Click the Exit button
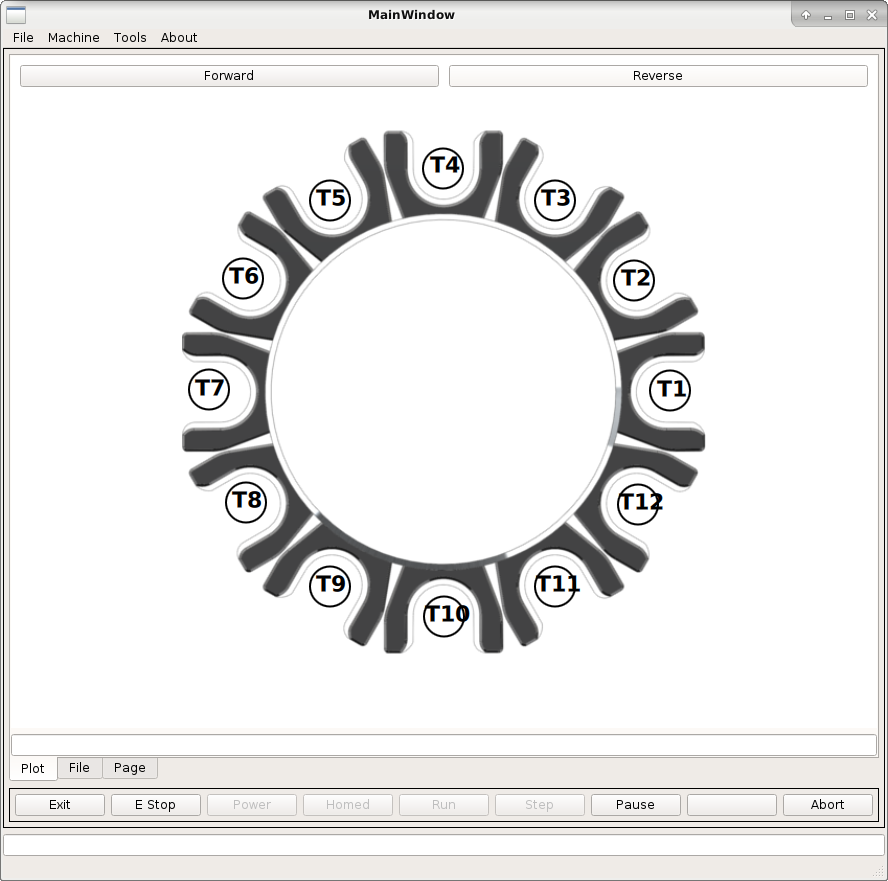Screen dimensions: 888x881 [60, 805]
